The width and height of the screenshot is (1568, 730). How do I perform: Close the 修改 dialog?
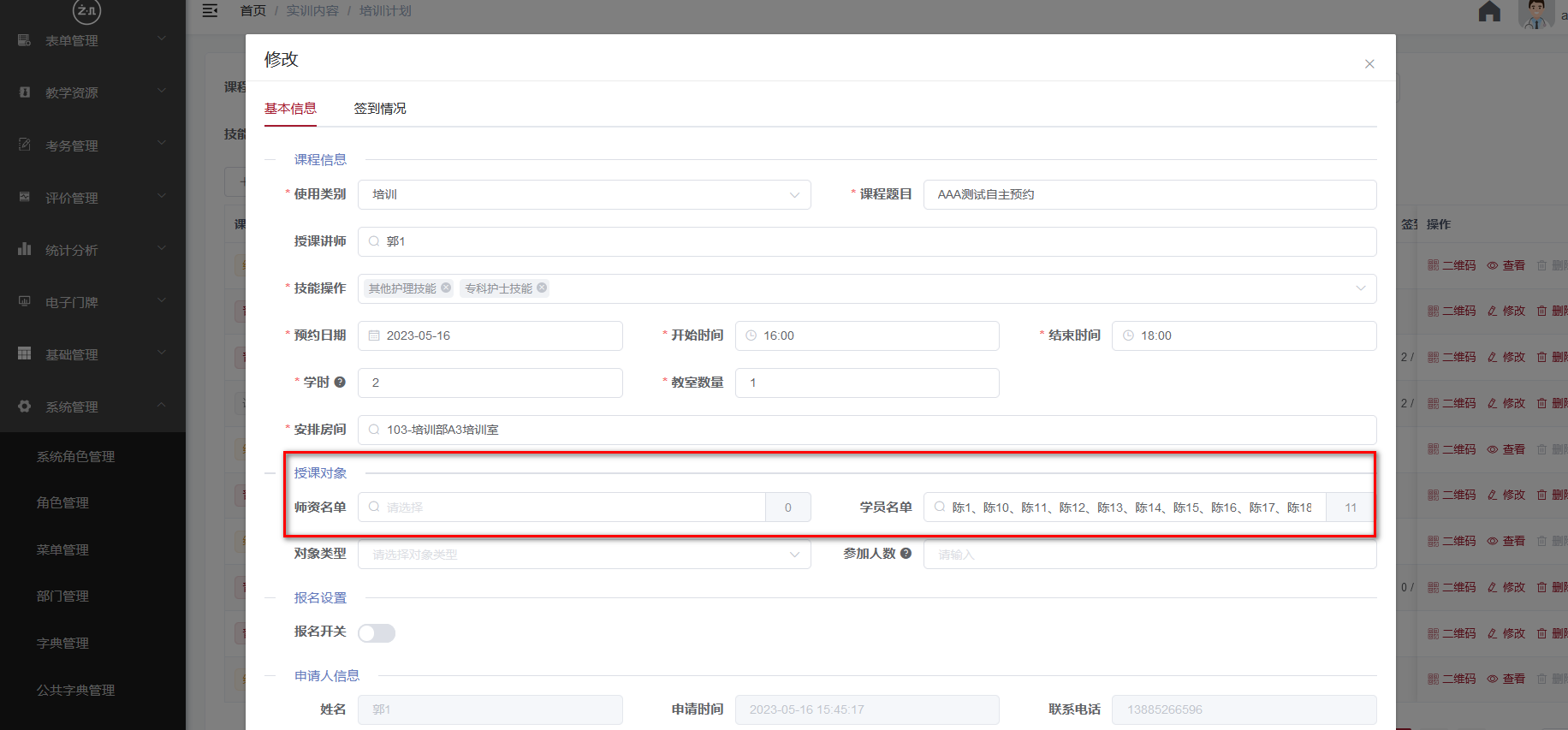point(1369,64)
